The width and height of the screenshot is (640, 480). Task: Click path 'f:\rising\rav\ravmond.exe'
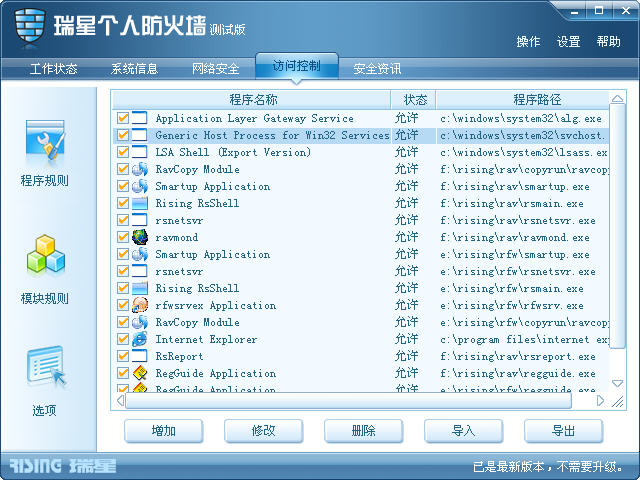(515, 238)
